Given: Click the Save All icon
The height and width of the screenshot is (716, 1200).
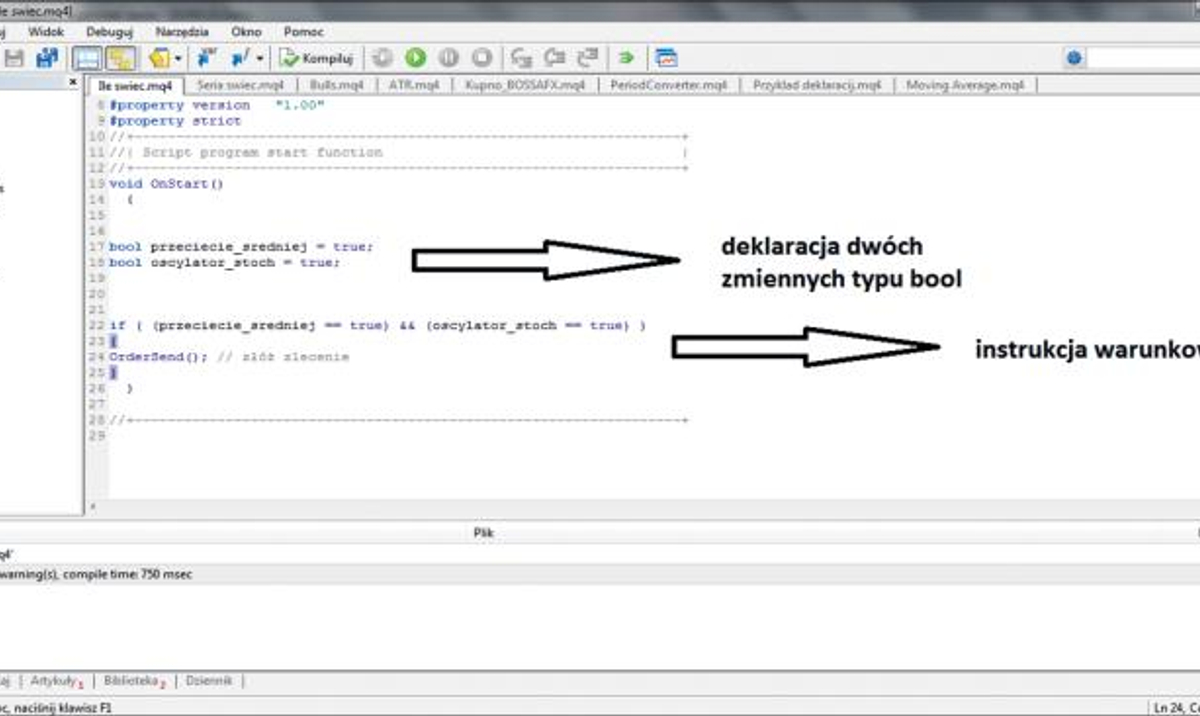Looking at the screenshot, I should (46, 57).
